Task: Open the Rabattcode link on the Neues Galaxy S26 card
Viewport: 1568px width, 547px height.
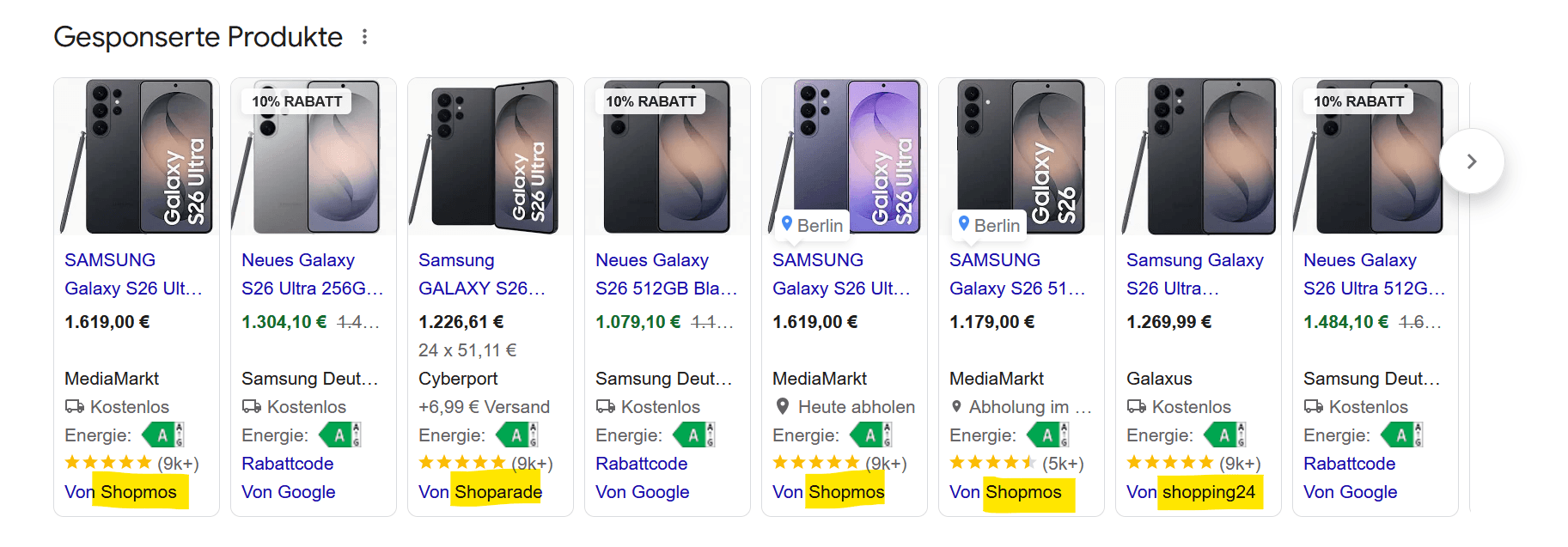Action: point(641,463)
